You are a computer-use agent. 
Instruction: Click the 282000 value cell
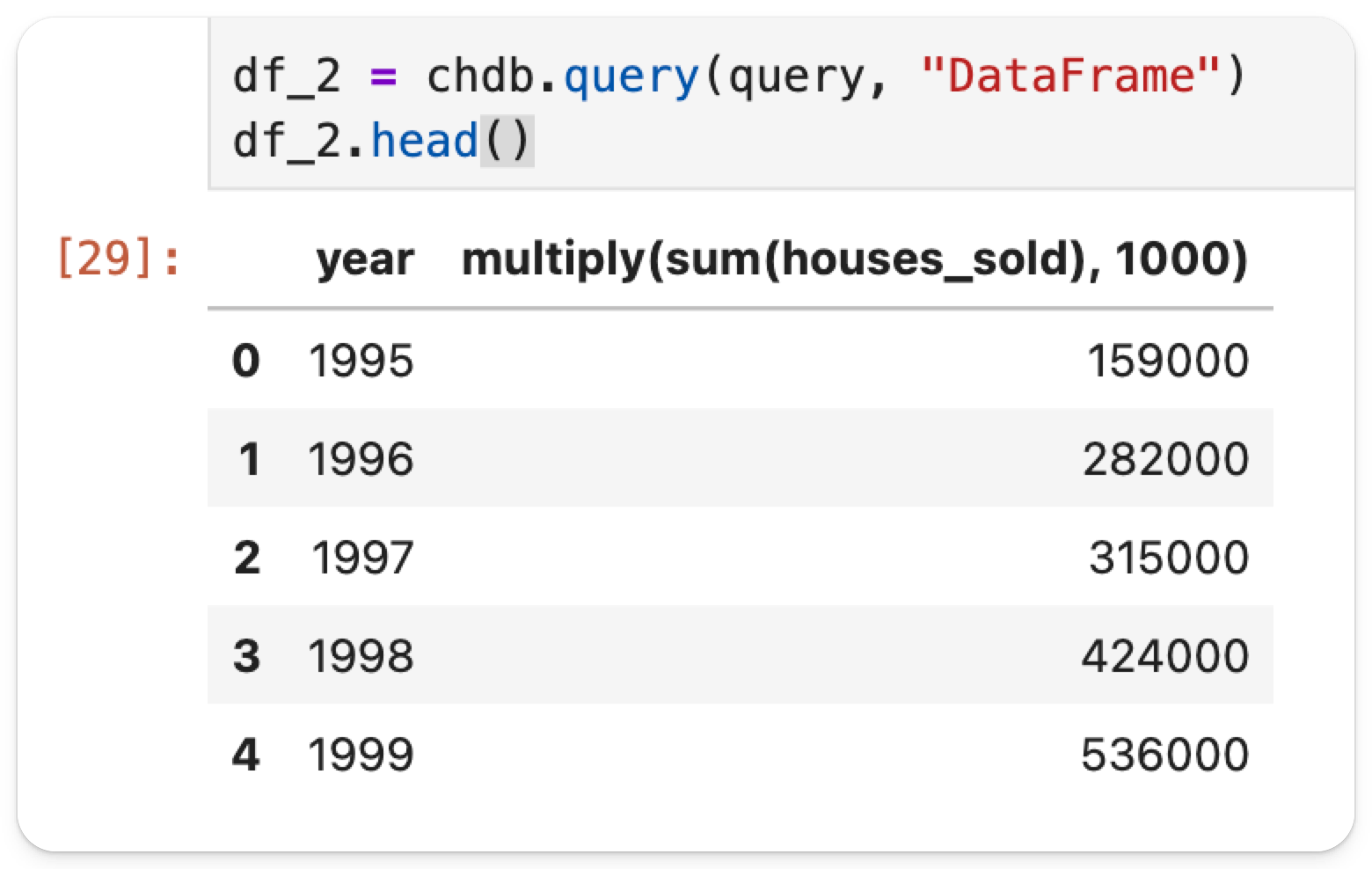1165,459
